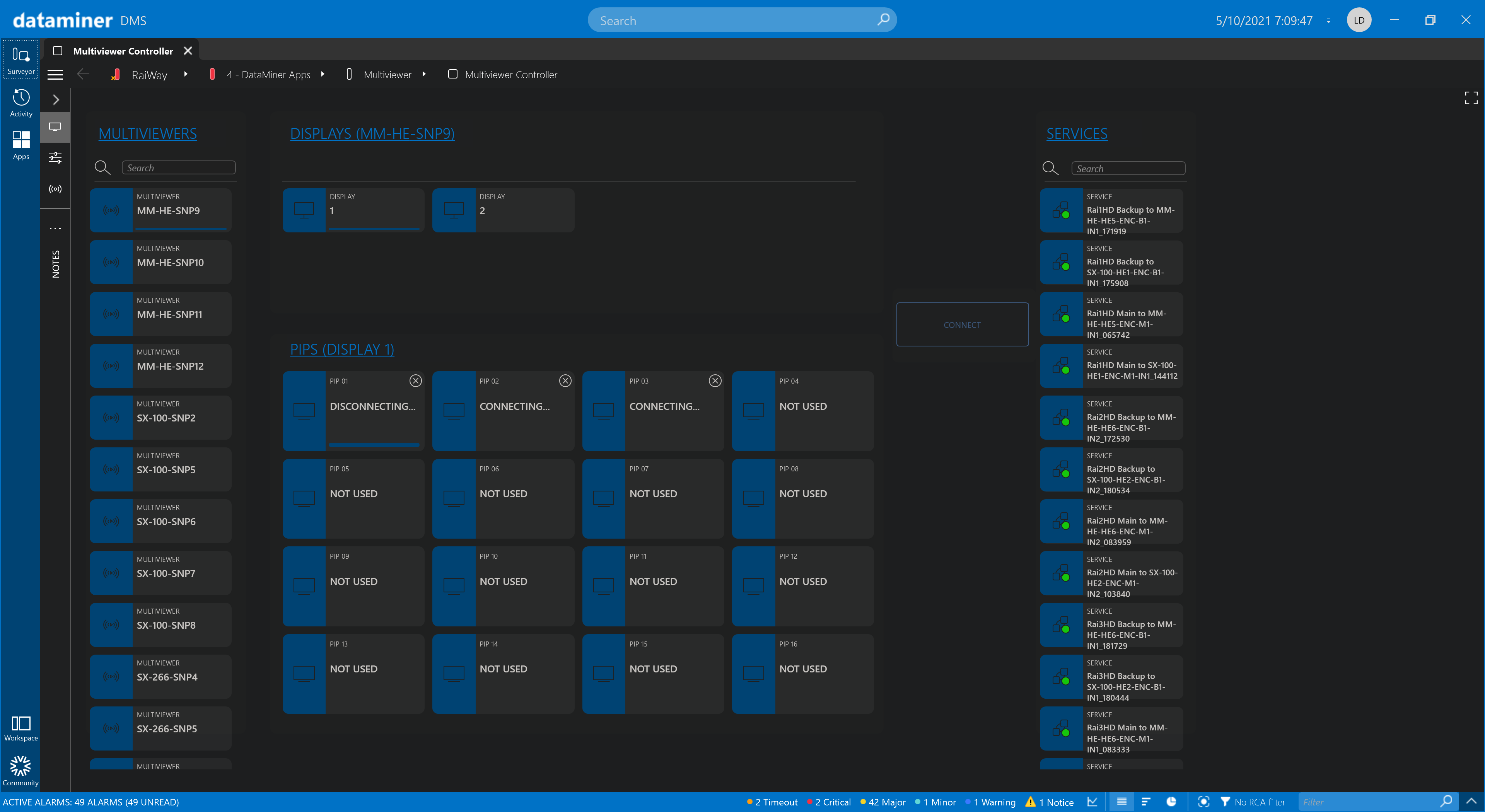This screenshot has width=1485, height=812.
Task: Click the Multiviewers search magnifier icon
Action: 102,168
